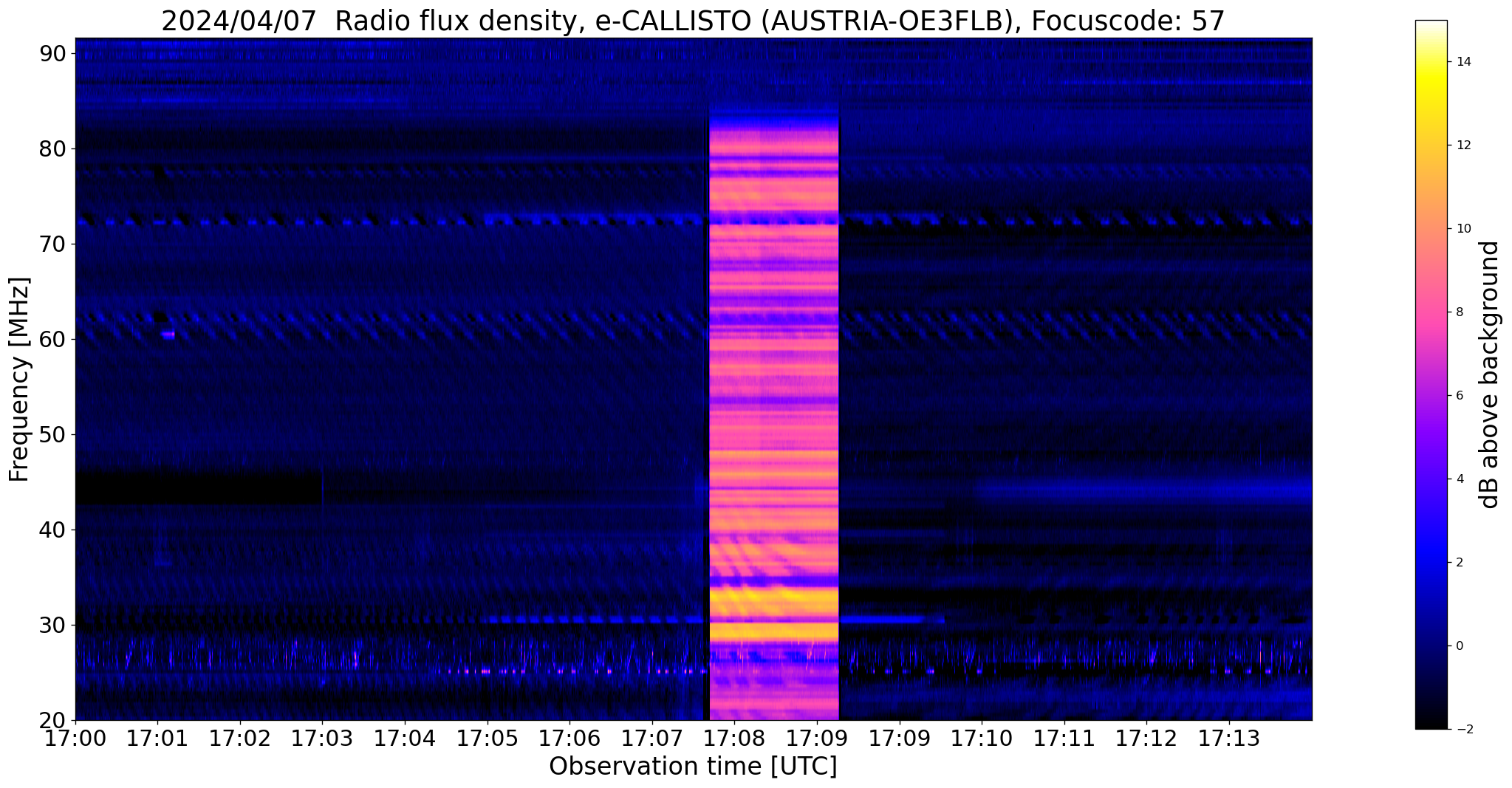Click the small pink spot near 60 MHz
The image size is (1512, 788).
(x=168, y=335)
